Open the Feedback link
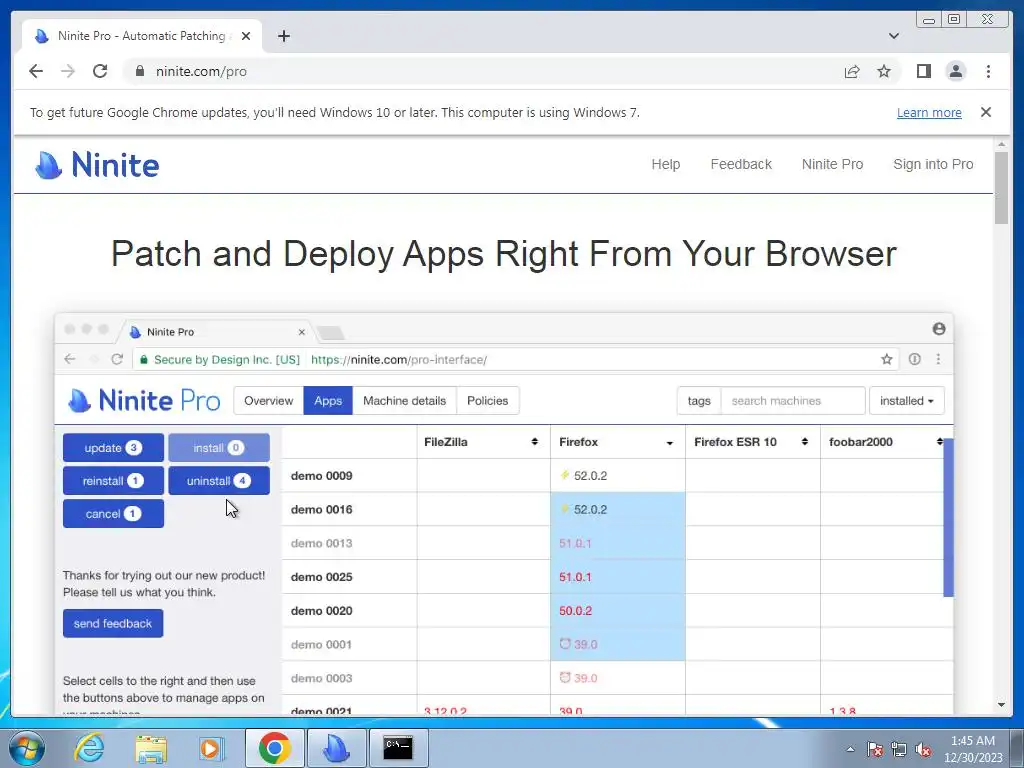This screenshot has height=768, width=1024. (741, 165)
